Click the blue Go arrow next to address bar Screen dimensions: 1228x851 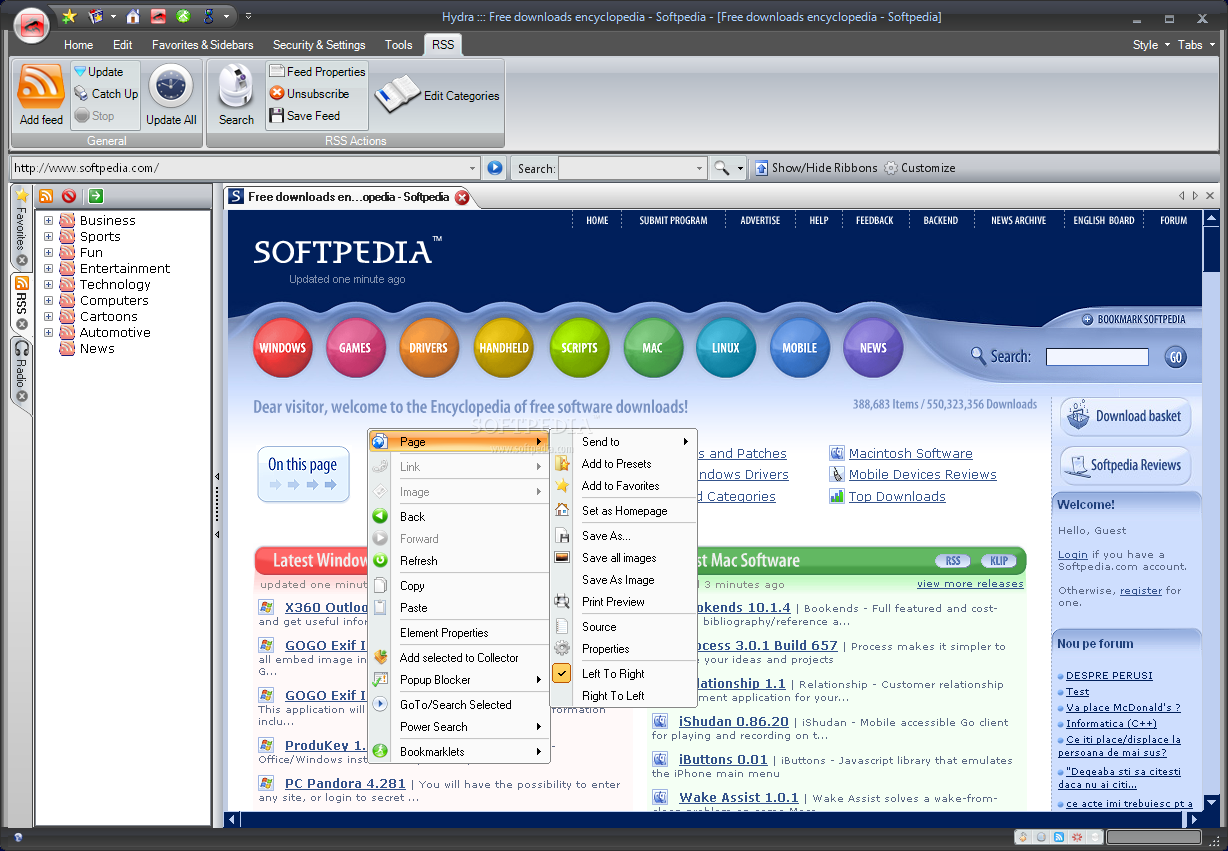[x=494, y=168]
